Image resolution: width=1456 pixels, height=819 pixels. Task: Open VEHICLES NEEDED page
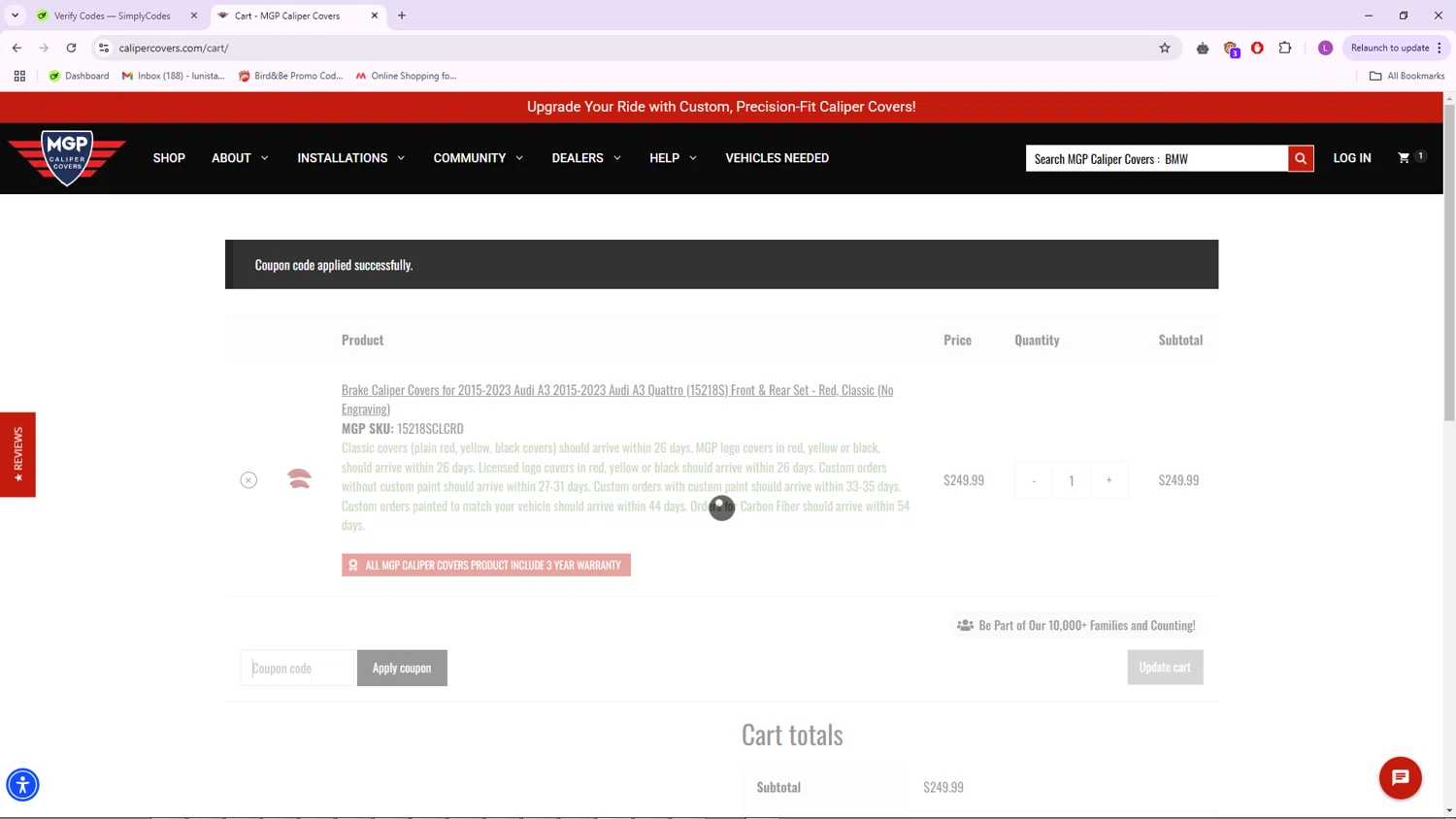[x=777, y=158]
